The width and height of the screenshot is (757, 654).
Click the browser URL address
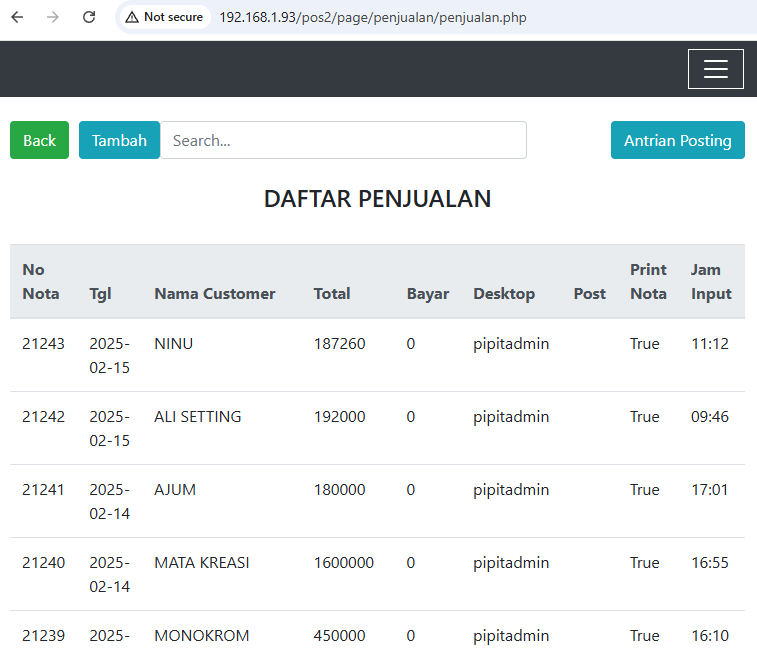point(372,17)
